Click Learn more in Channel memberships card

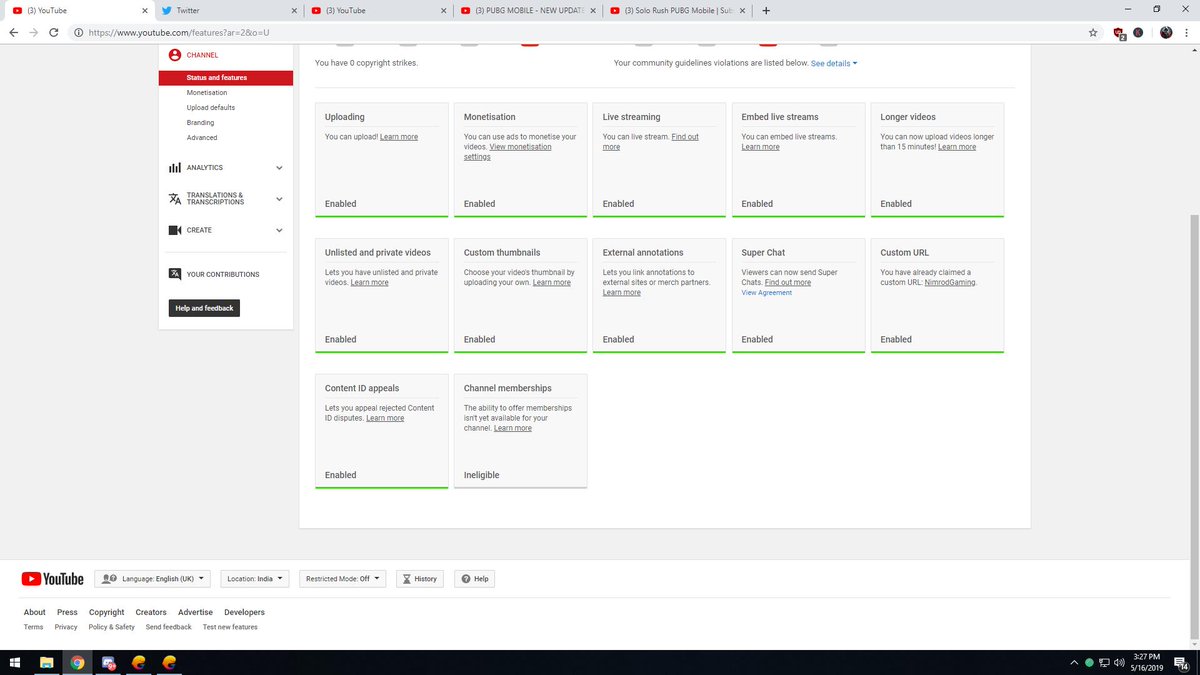coord(513,428)
